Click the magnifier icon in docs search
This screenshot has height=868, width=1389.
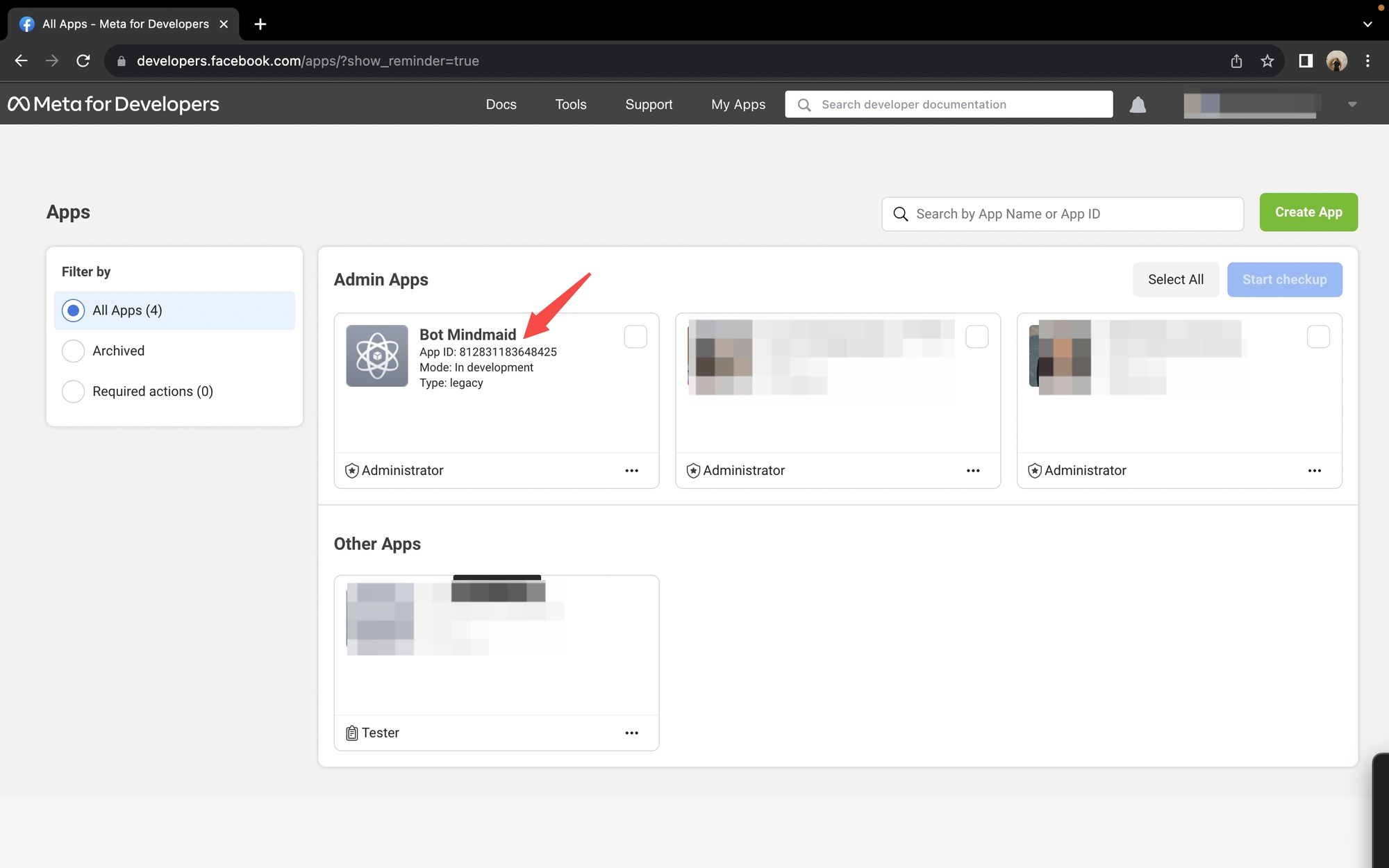point(804,105)
